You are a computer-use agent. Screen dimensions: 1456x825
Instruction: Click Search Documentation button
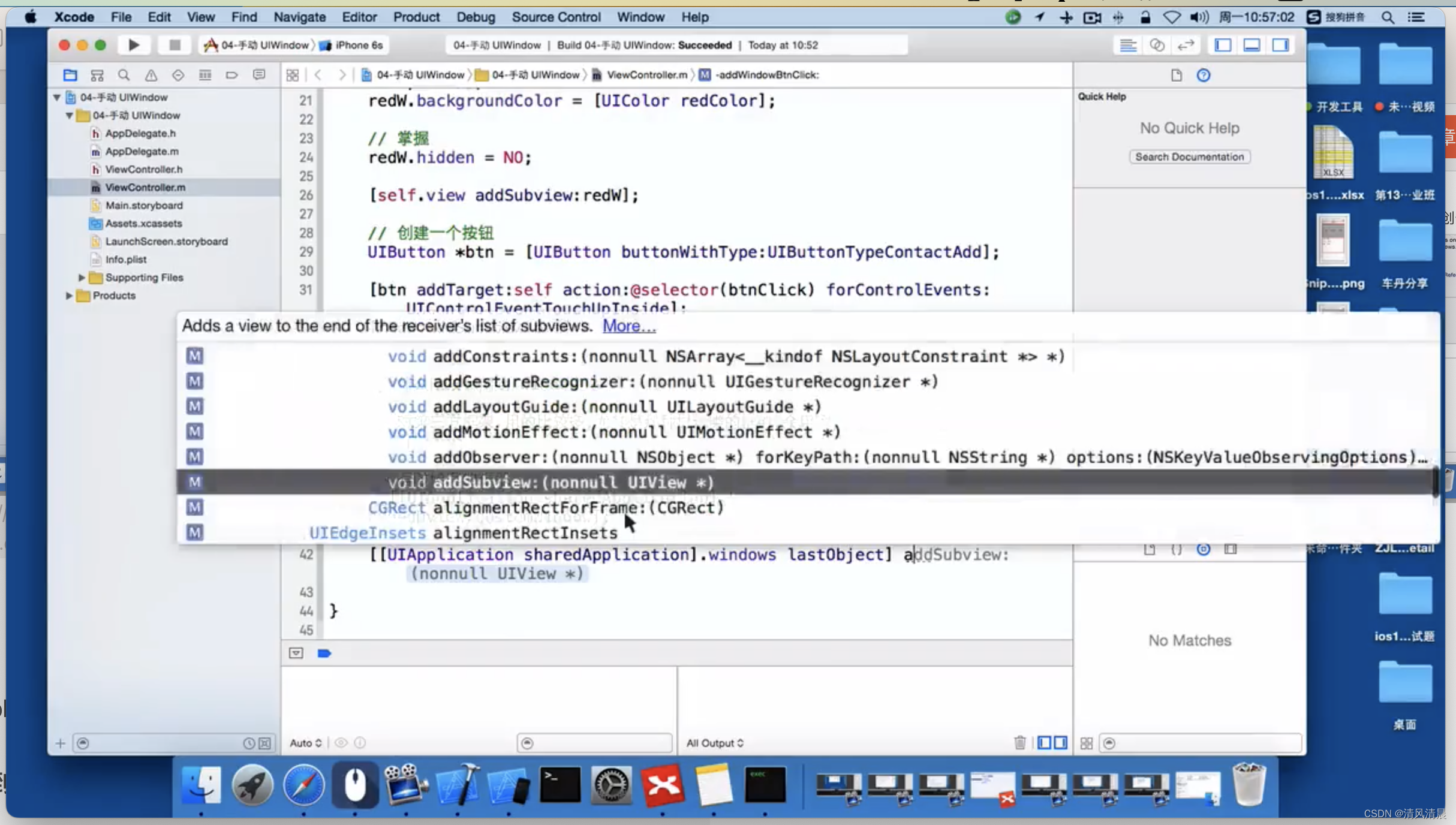(x=1190, y=156)
